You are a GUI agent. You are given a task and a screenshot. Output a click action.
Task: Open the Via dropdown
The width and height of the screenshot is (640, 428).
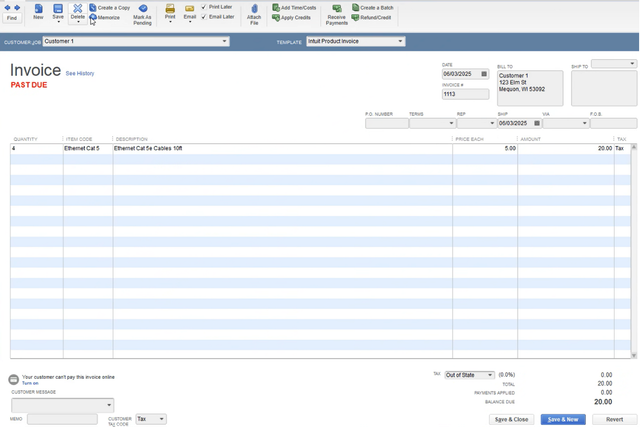coord(584,123)
